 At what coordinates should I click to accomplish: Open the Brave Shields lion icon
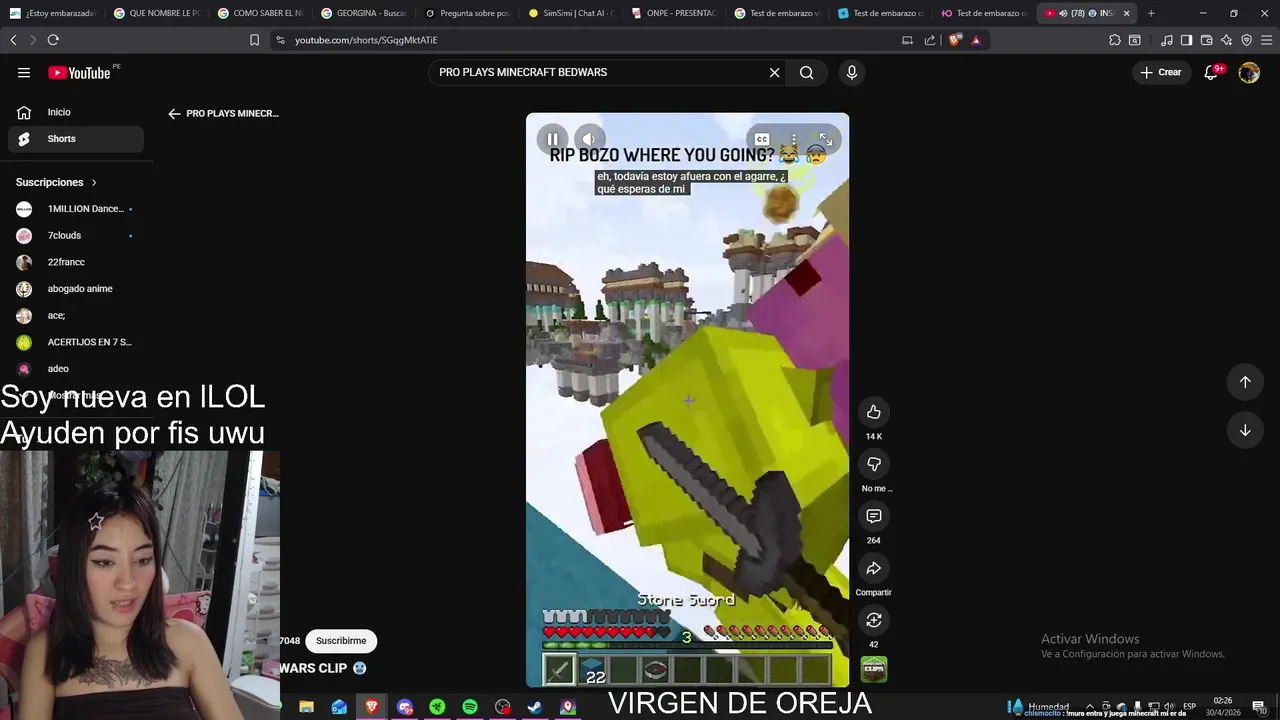point(954,40)
